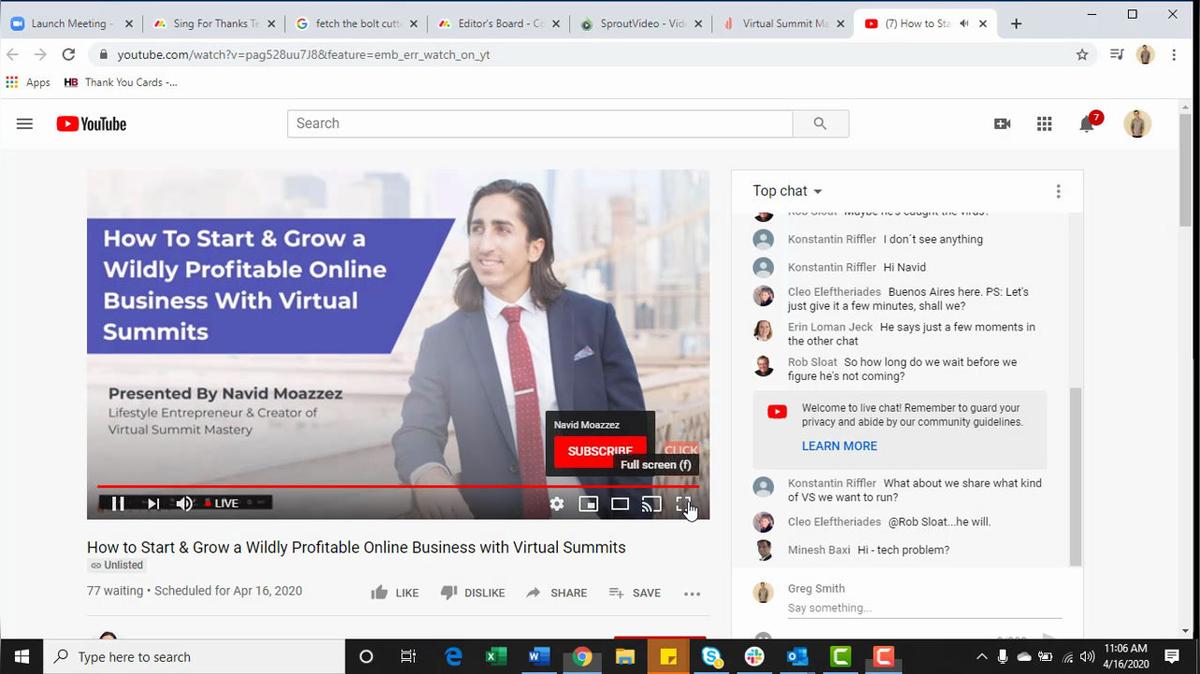
Task: Click the video progress bar
Action: (x=398, y=487)
